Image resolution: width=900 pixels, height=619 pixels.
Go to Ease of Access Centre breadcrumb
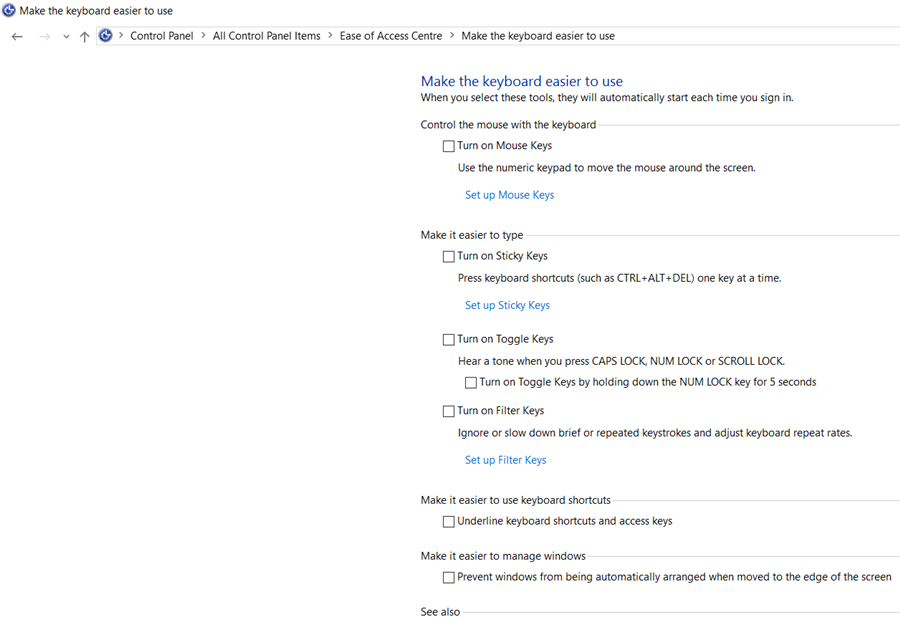pos(391,36)
